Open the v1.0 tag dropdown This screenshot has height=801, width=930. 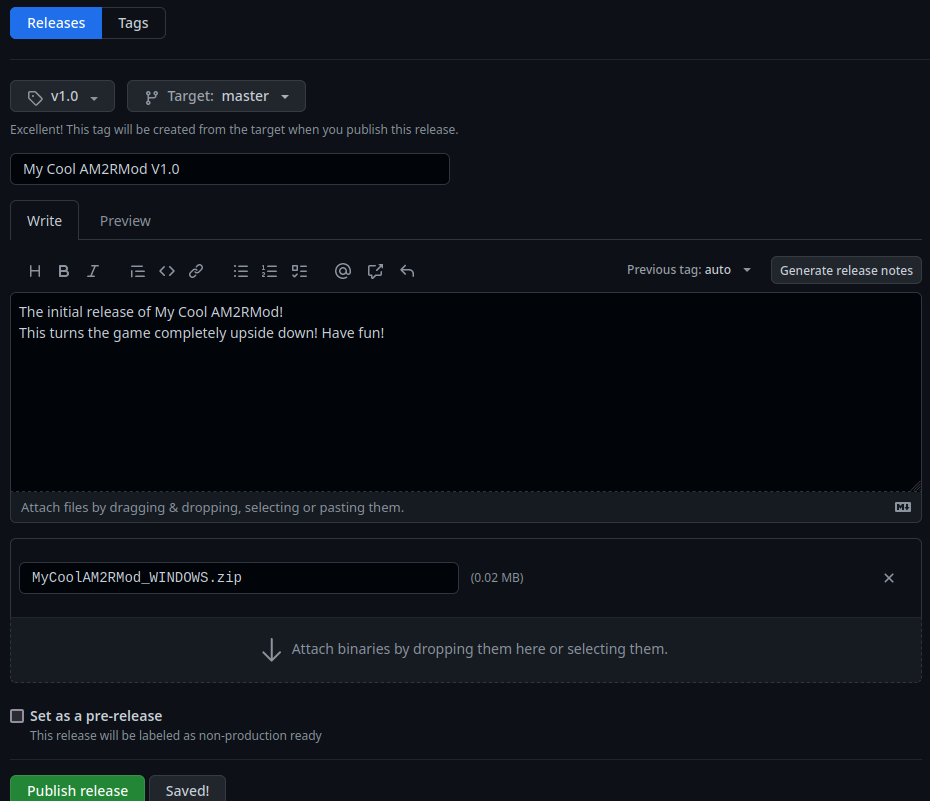click(63, 96)
